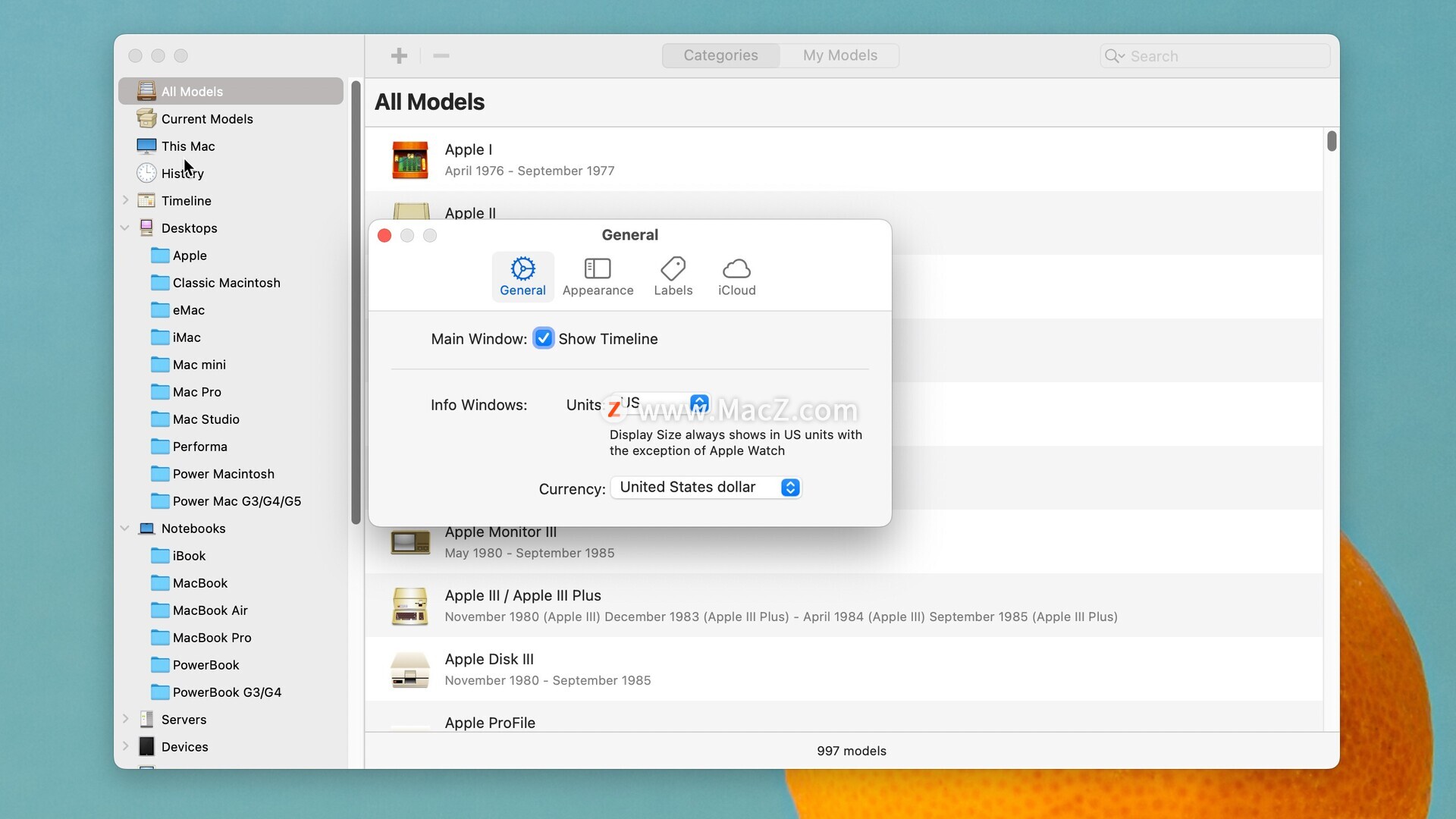1456x819 pixels.
Task: Select the Apple ProFile row
Action: pyautogui.click(x=844, y=717)
